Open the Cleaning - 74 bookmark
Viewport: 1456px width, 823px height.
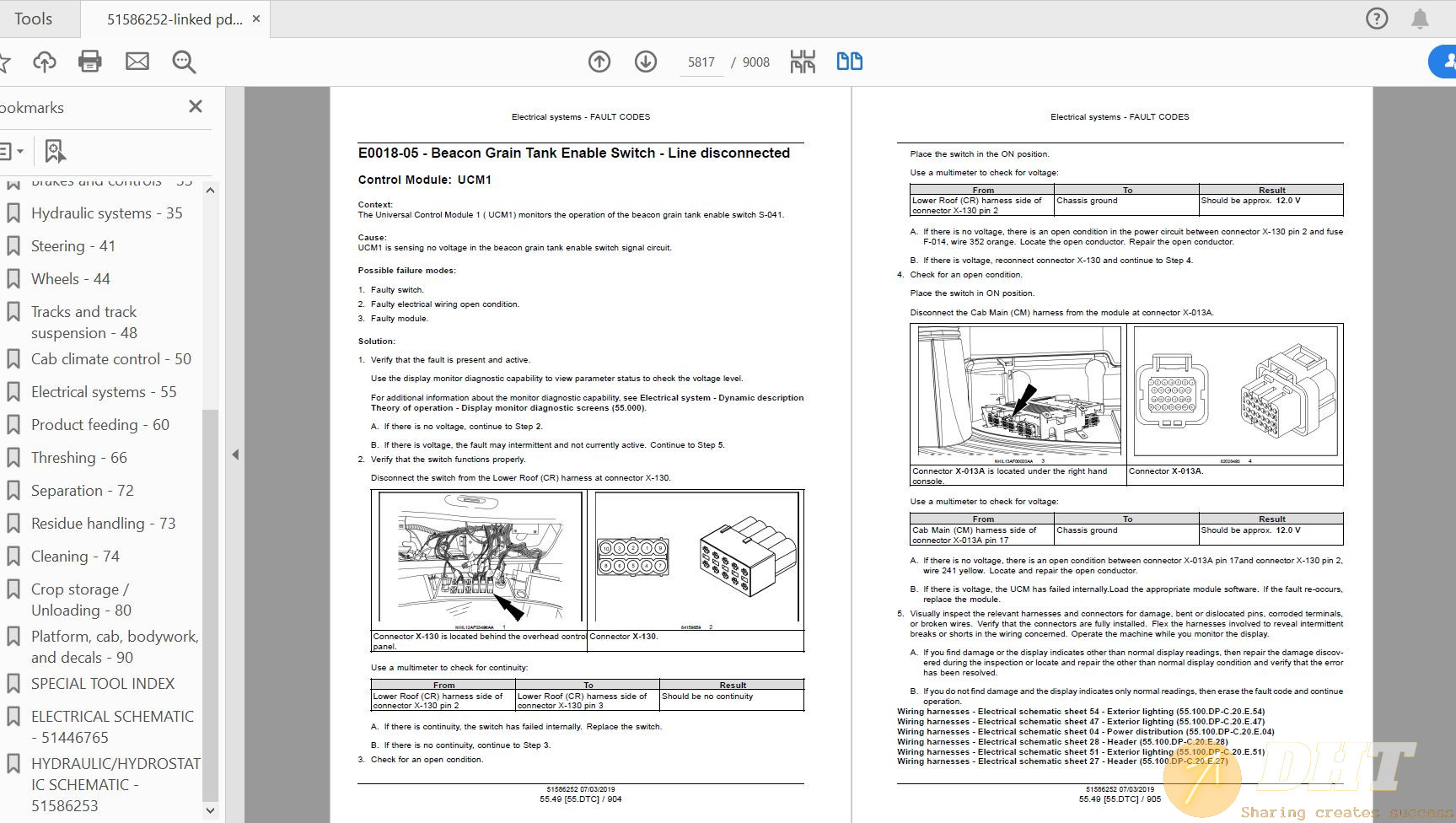click(x=75, y=557)
